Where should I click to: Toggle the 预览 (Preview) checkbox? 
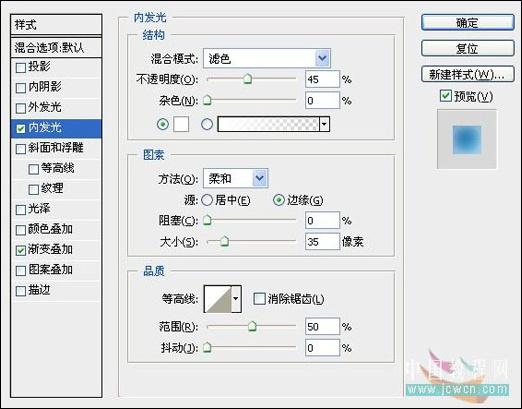tap(445, 96)
